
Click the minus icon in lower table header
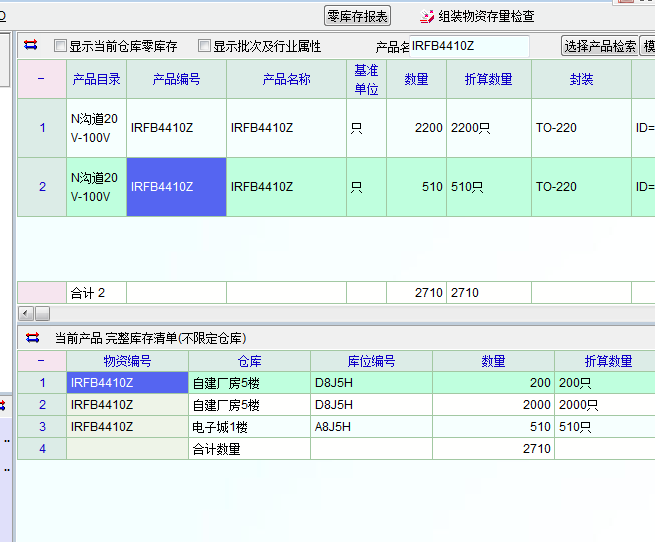point(41,361)
